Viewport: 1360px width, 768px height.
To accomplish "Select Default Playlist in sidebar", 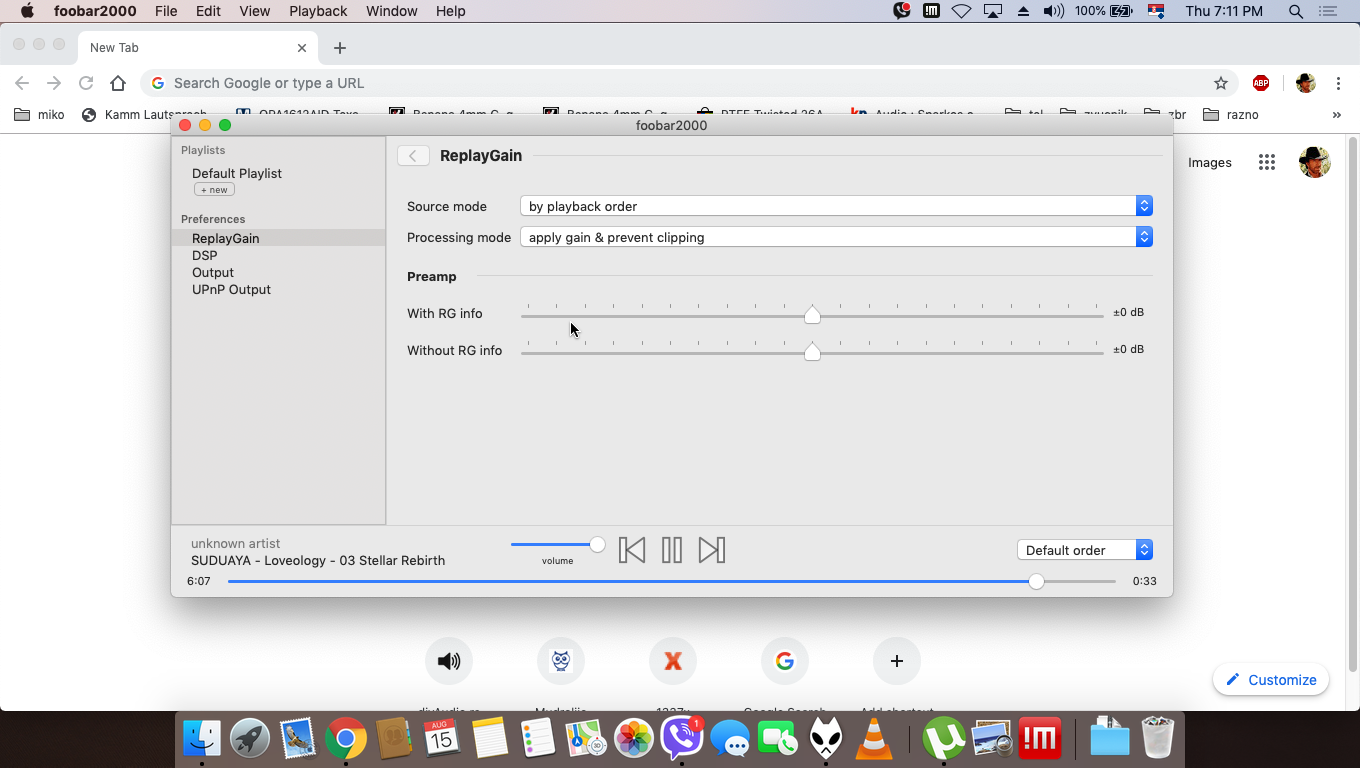I will coord(237,173).
